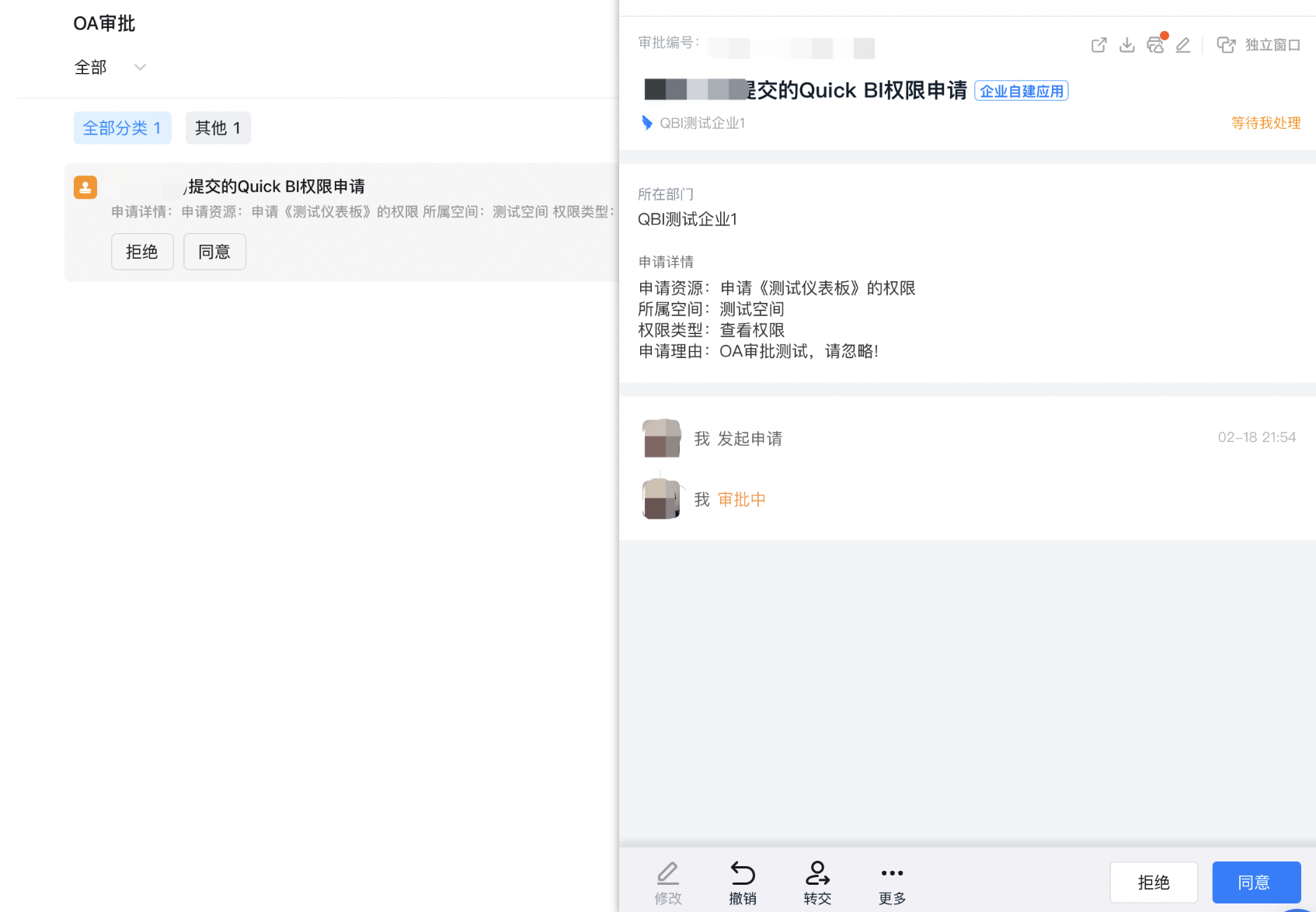Viewport: 1316px width, 912px height.
Task: Click the avatar beside 我 审批中
Action: pos(662,499)
